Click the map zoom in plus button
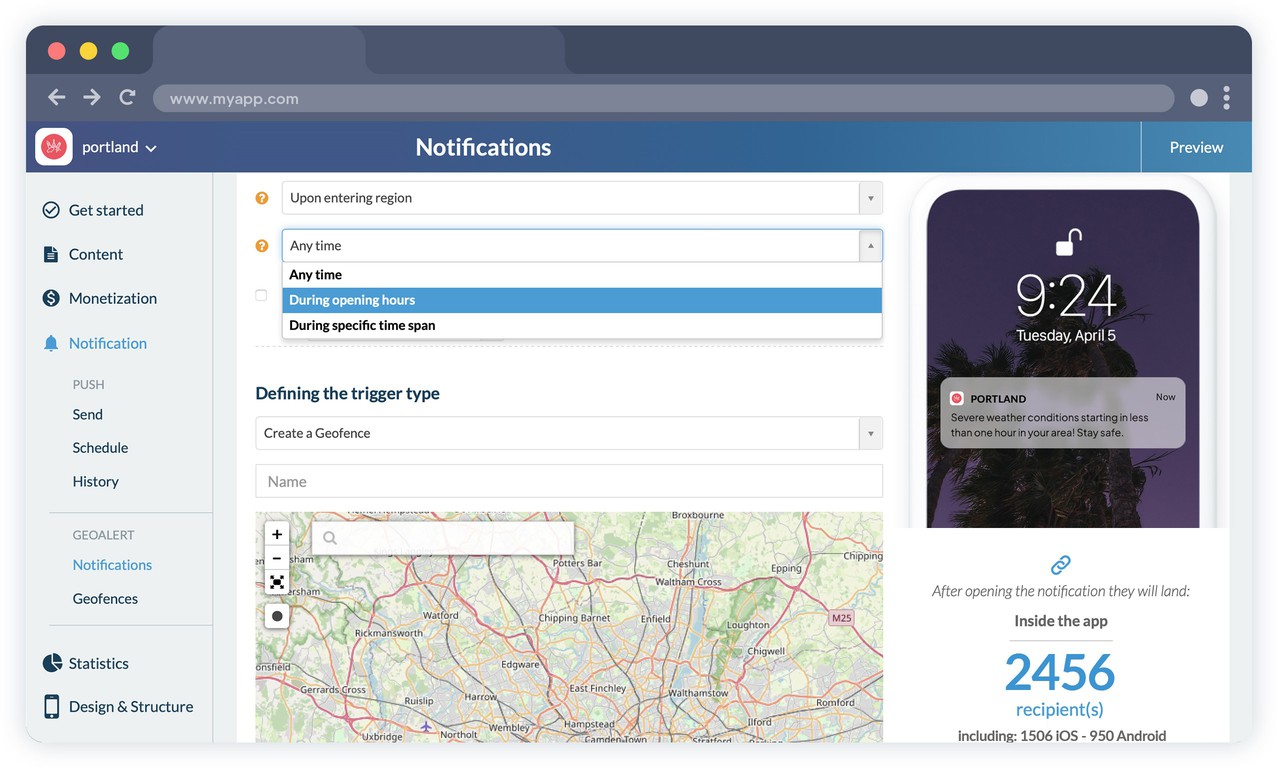1278x769 pixels. click(x=277, y=534)
